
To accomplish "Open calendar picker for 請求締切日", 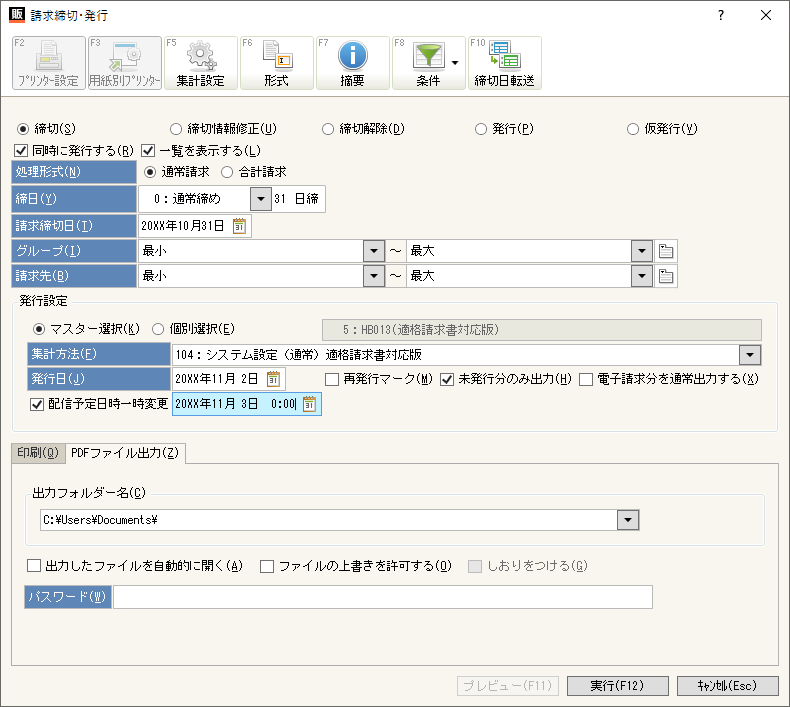I will [239, 226].
